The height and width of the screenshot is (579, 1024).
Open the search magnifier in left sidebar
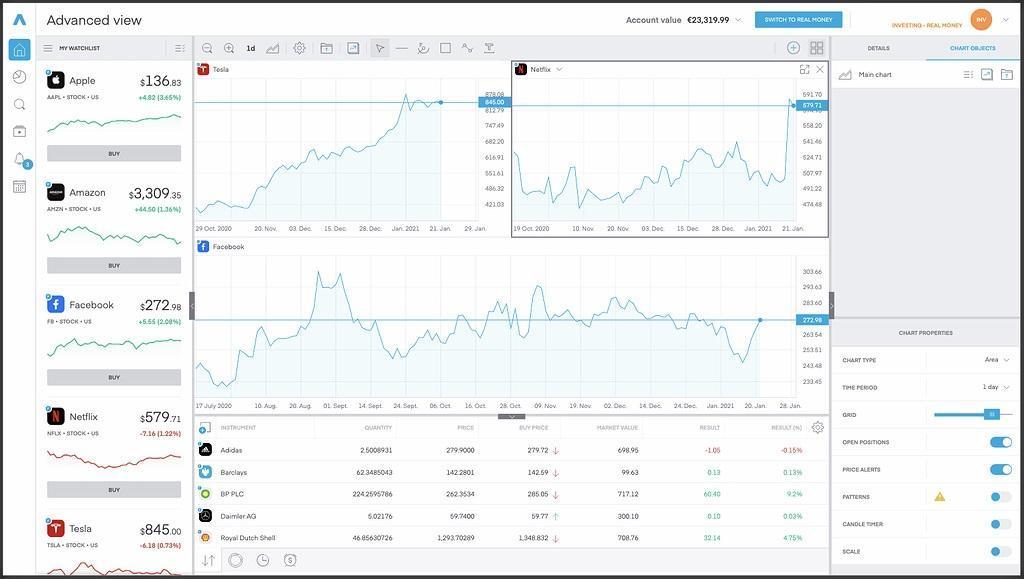[20, 104]
